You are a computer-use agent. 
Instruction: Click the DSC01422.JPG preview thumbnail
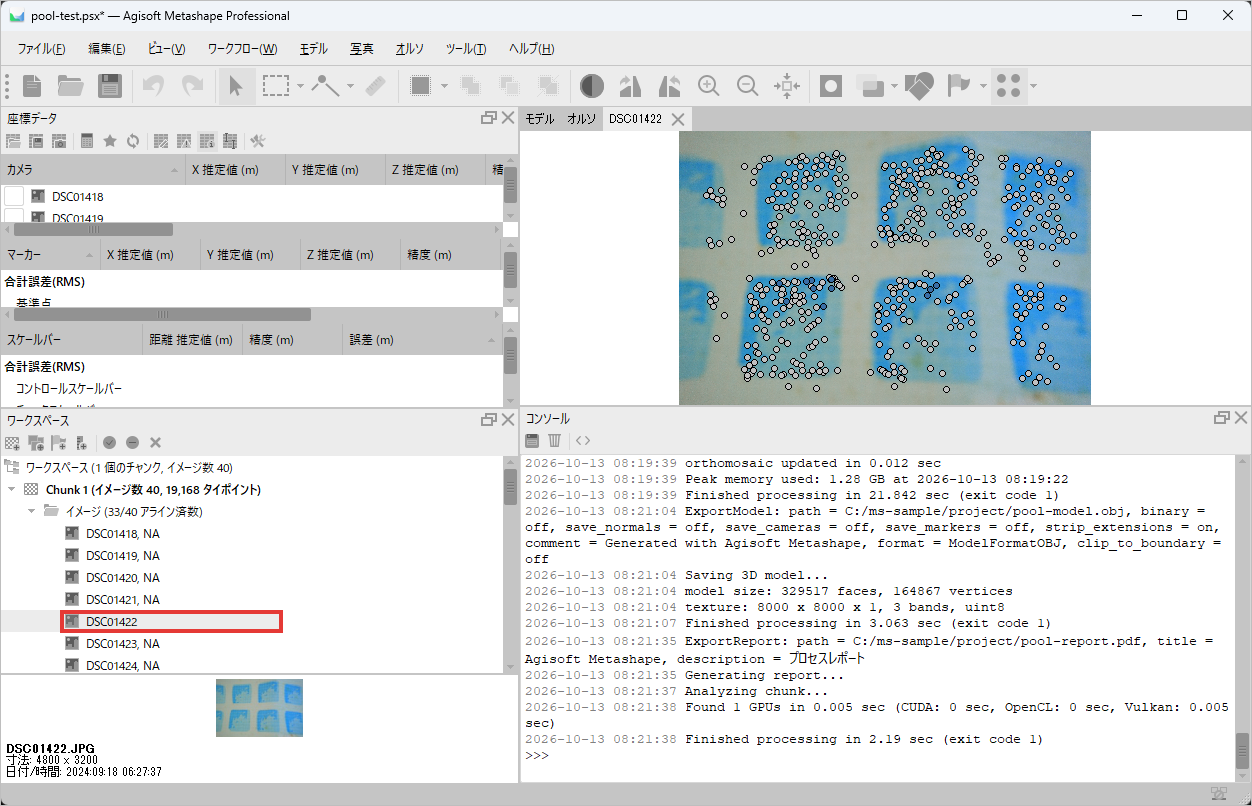pos(259,708)
